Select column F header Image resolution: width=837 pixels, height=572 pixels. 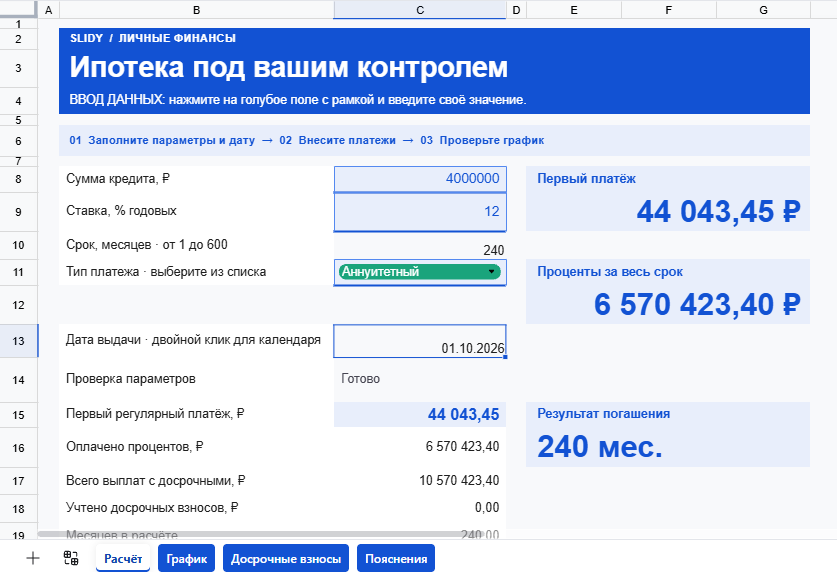pyautogui.click(x=669, y=10)
